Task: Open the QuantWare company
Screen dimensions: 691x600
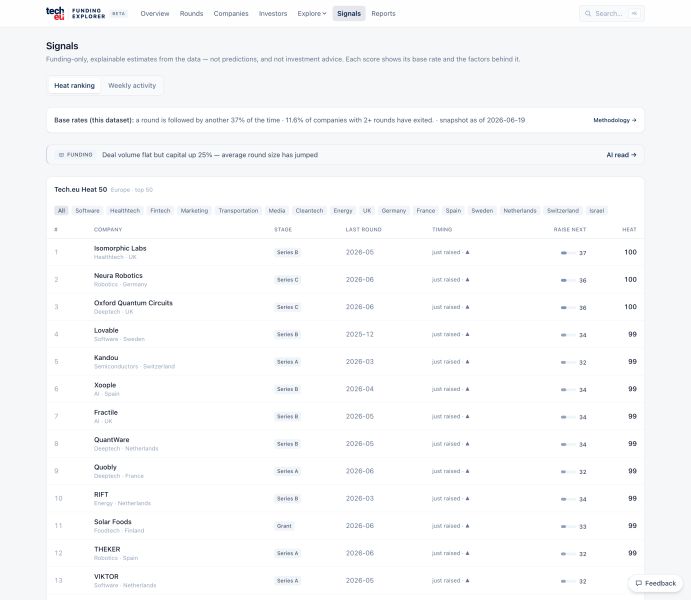Action: click(x=111, y=440)
